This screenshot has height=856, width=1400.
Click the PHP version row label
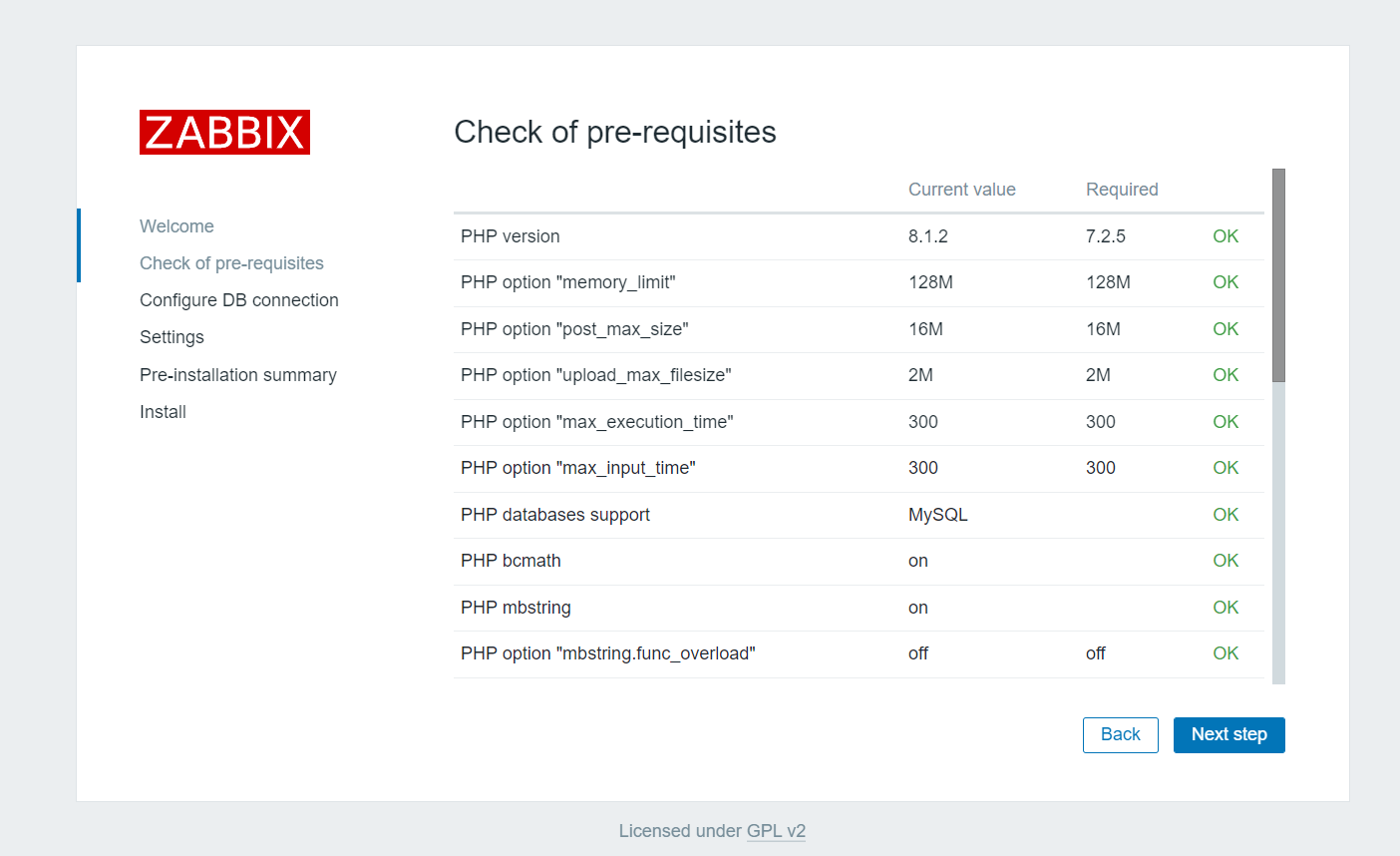[511, 236]
